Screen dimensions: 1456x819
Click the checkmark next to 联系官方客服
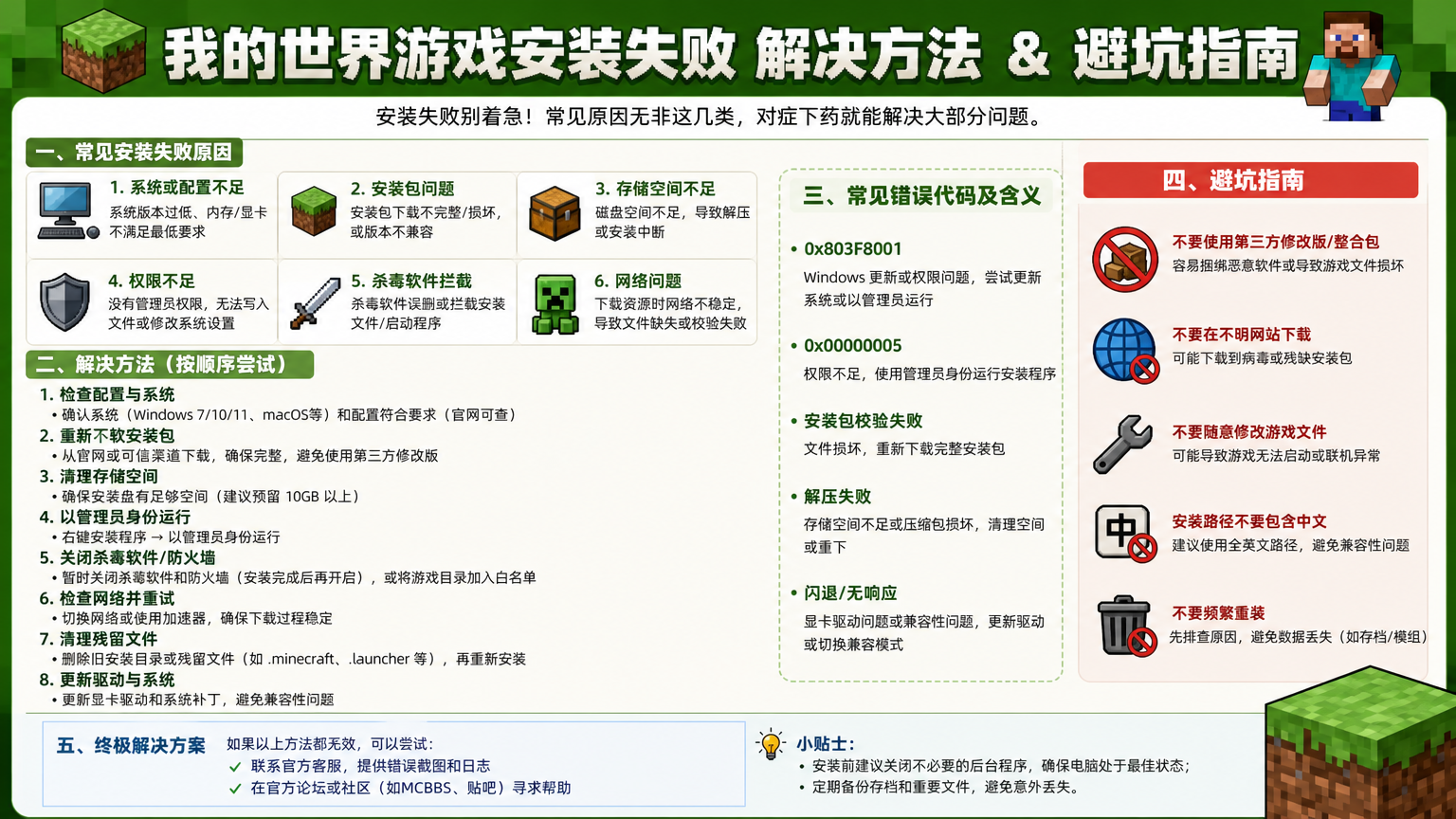coord(235,766)
